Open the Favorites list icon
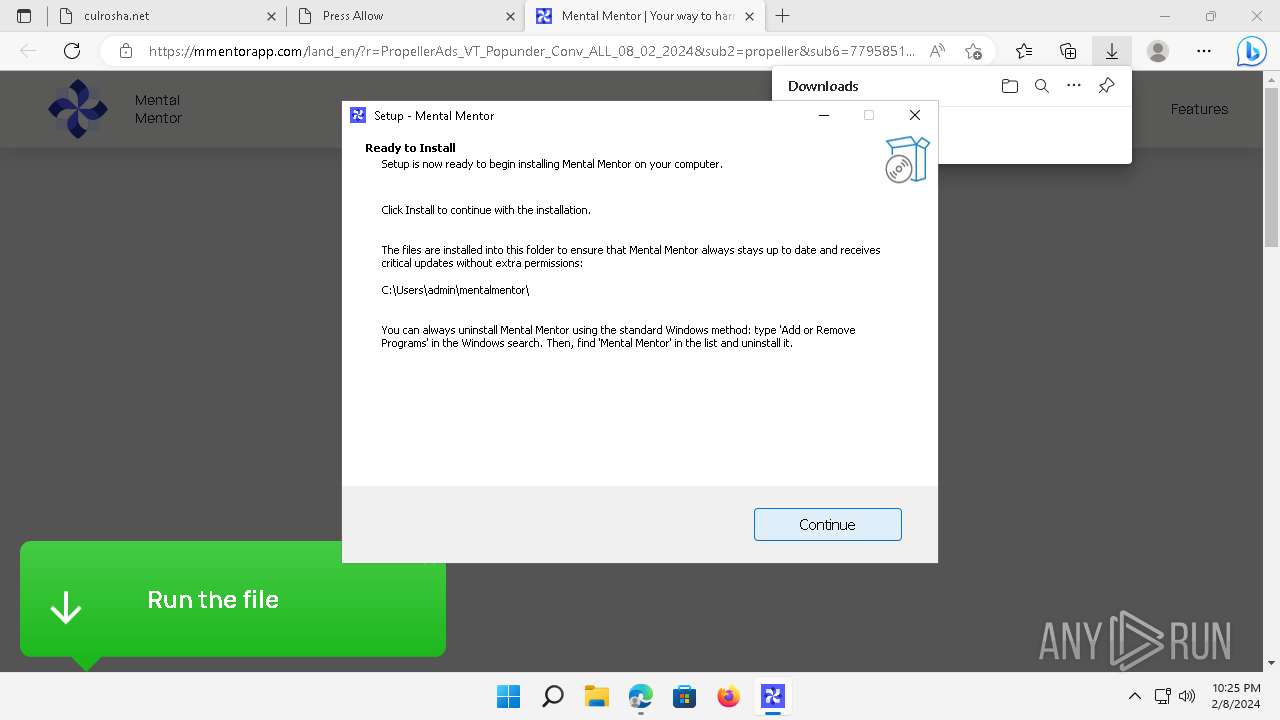The width and height of the screenshot is (1280, 720). [x=1024, y=51]
